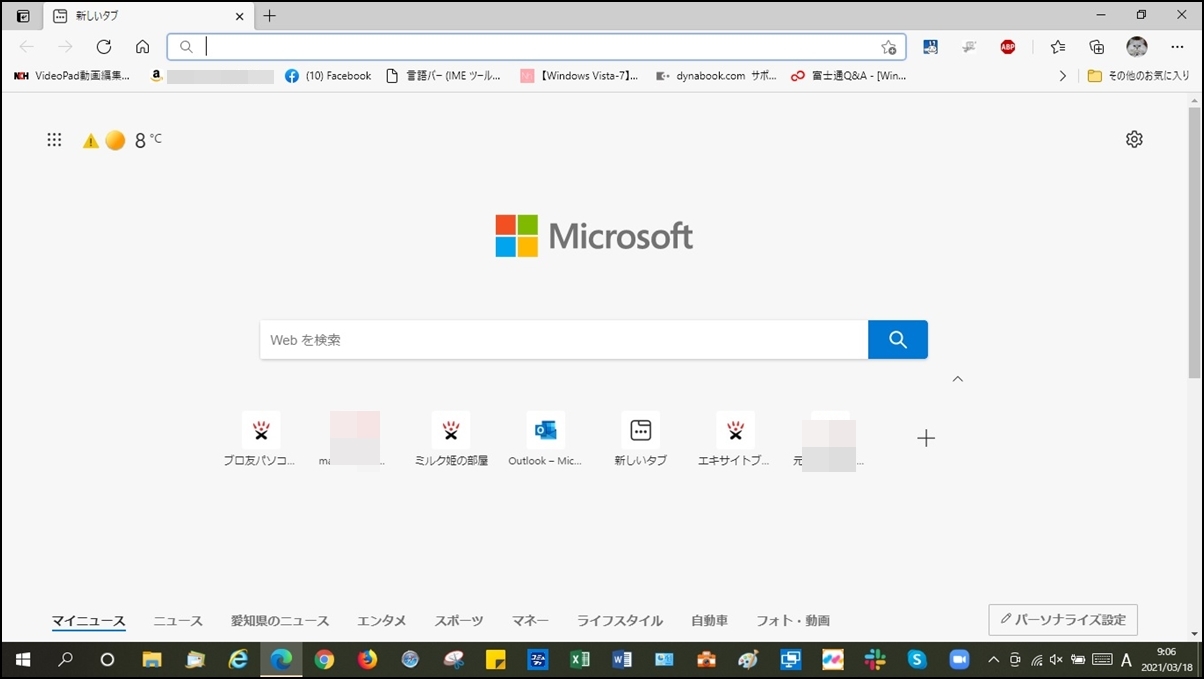Screen dimensions: 1204x679
Task: Focus the browser address bar
Action: [536, 47]
